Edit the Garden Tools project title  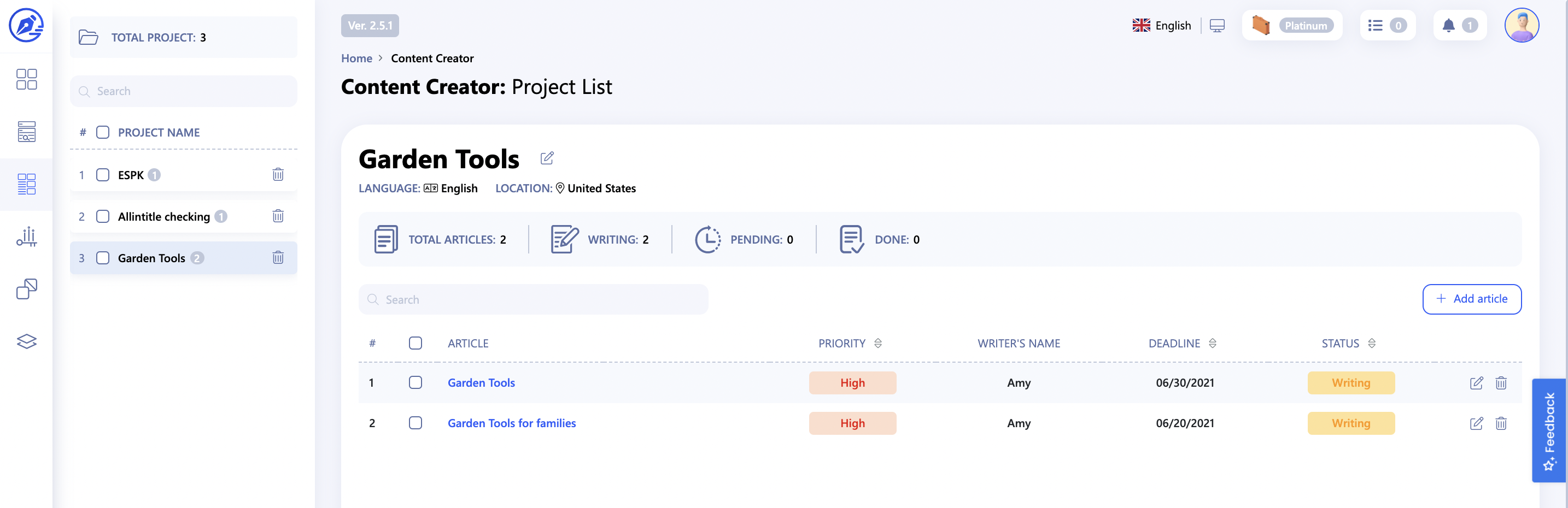click(547, 158)
